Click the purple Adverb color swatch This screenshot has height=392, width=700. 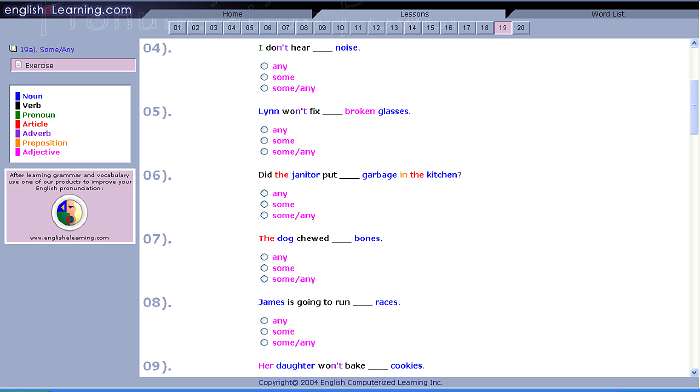click(18, 133)
